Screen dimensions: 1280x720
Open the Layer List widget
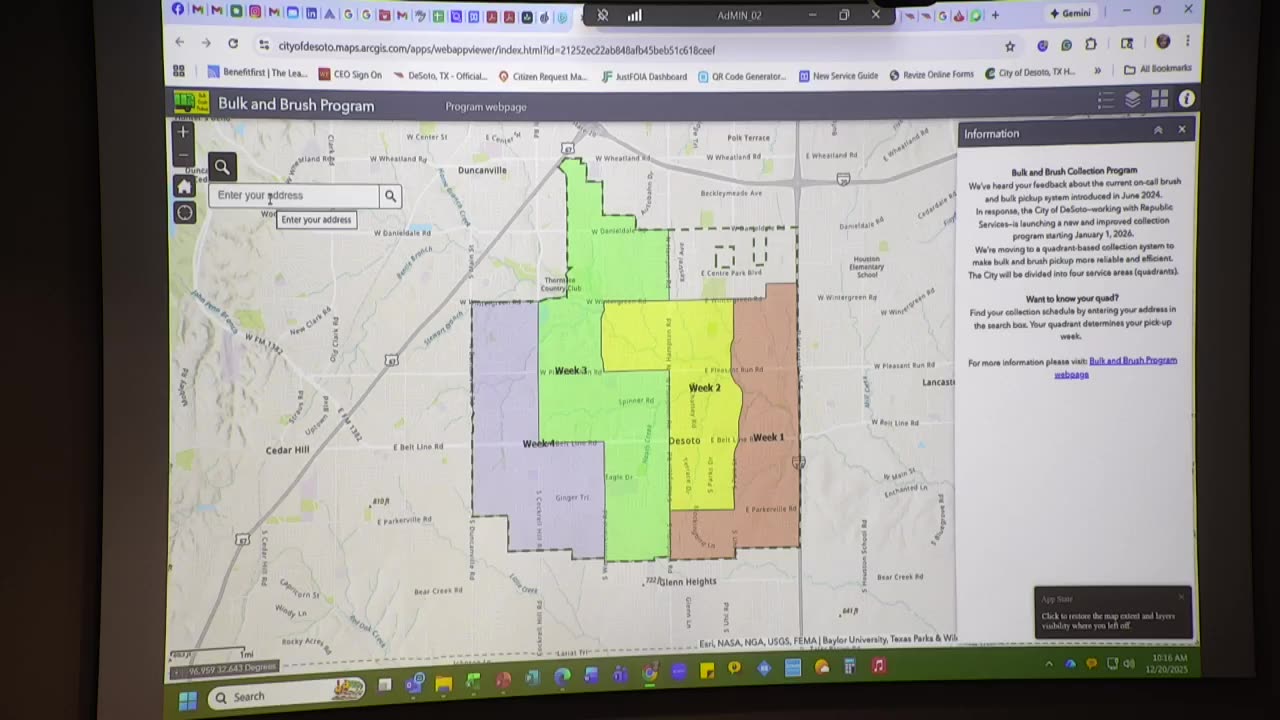tap(1133, 99)
